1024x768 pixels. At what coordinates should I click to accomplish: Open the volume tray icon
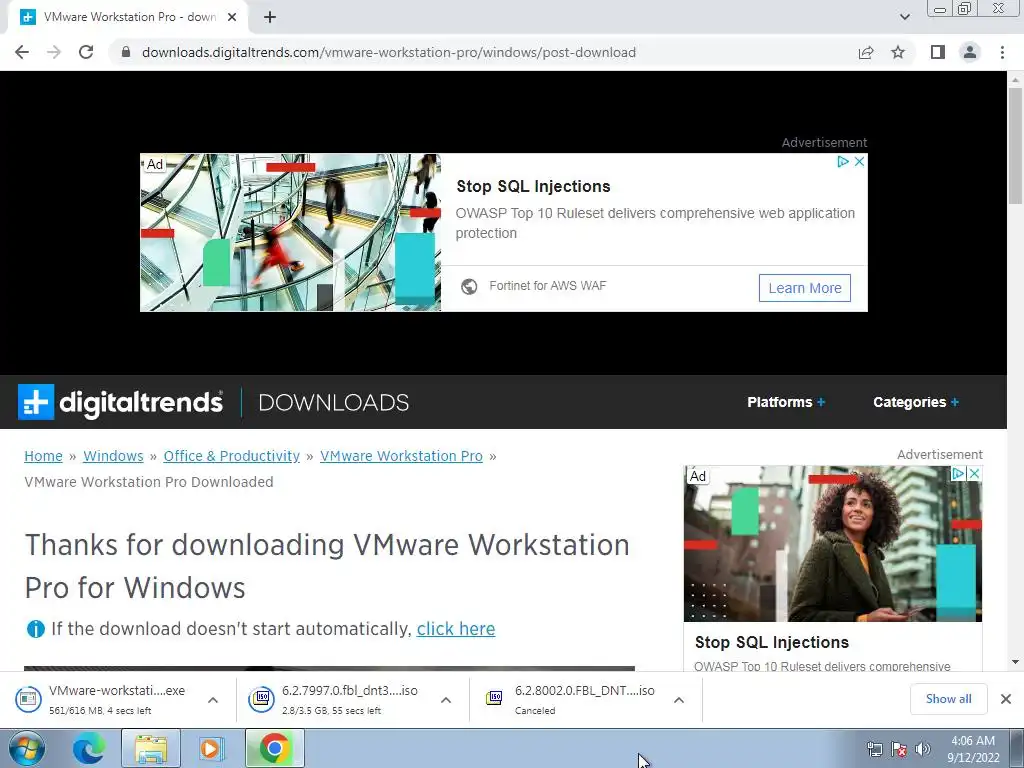click(923, 749)
